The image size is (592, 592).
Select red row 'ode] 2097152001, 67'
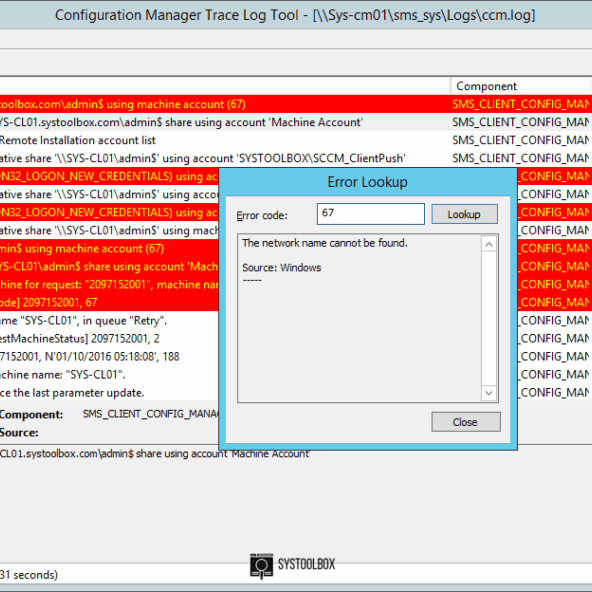tap(109, 302)
